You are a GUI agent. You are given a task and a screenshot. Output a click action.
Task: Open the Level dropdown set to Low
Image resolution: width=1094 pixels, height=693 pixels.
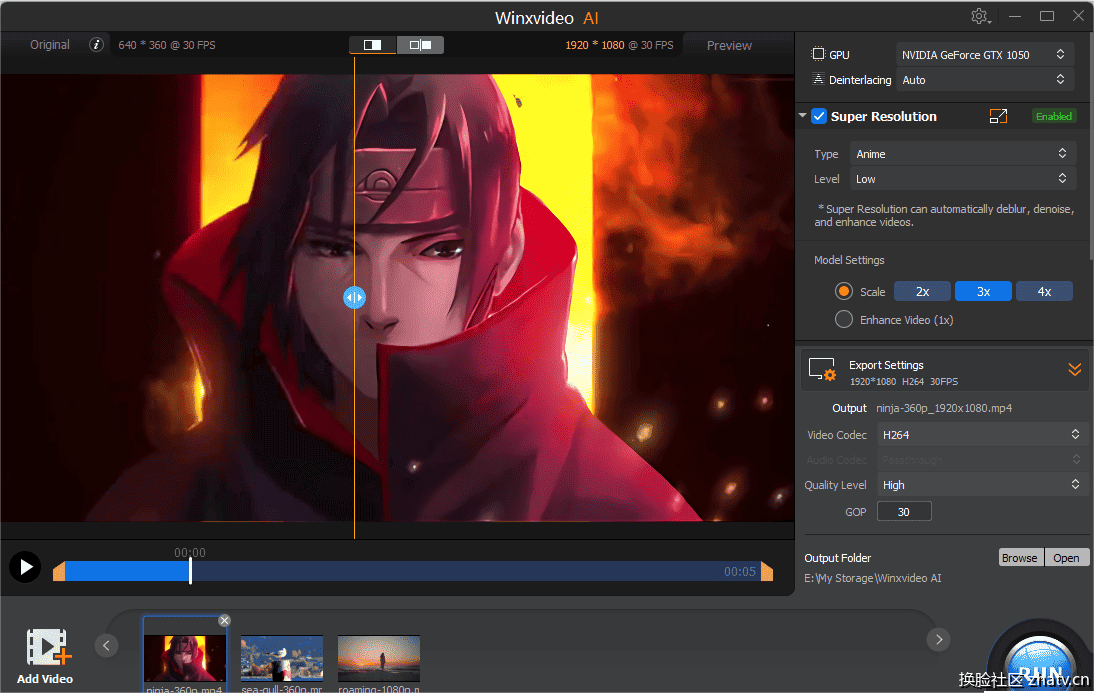click(962, 179)
